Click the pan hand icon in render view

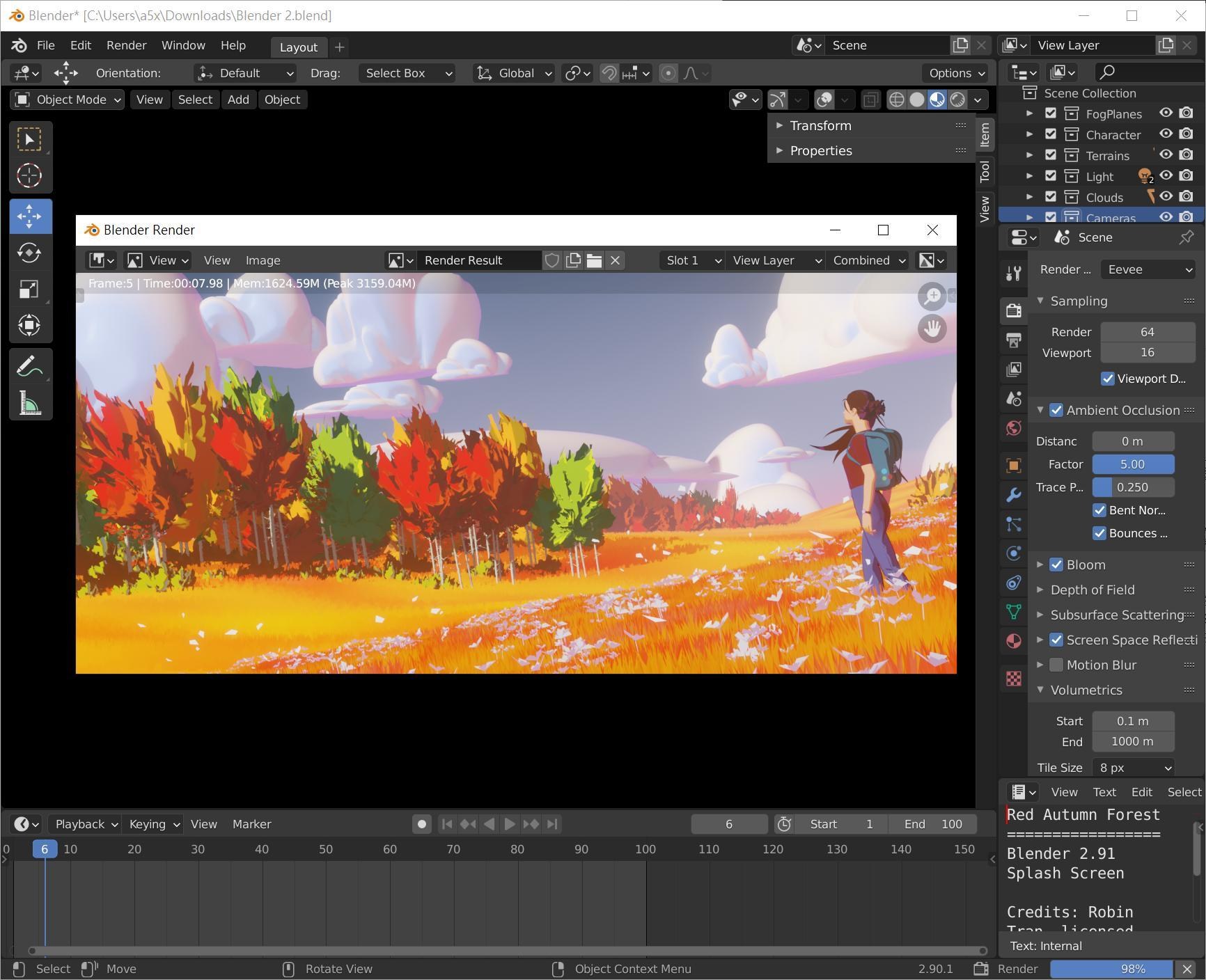[932, 329]
